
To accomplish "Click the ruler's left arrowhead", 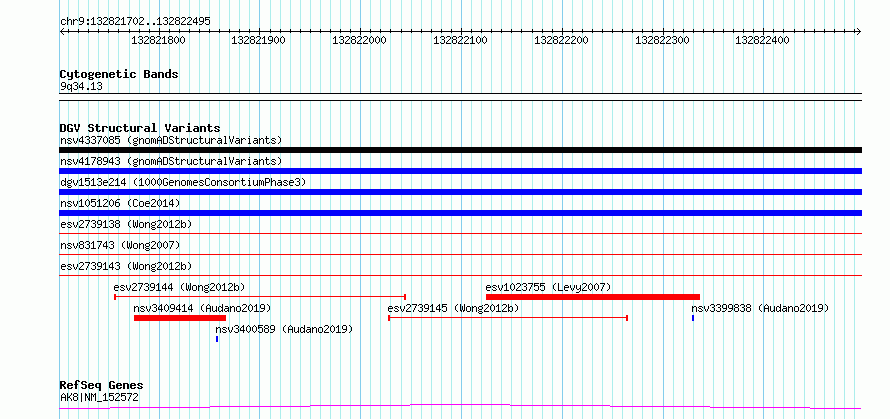I will 62,31.
